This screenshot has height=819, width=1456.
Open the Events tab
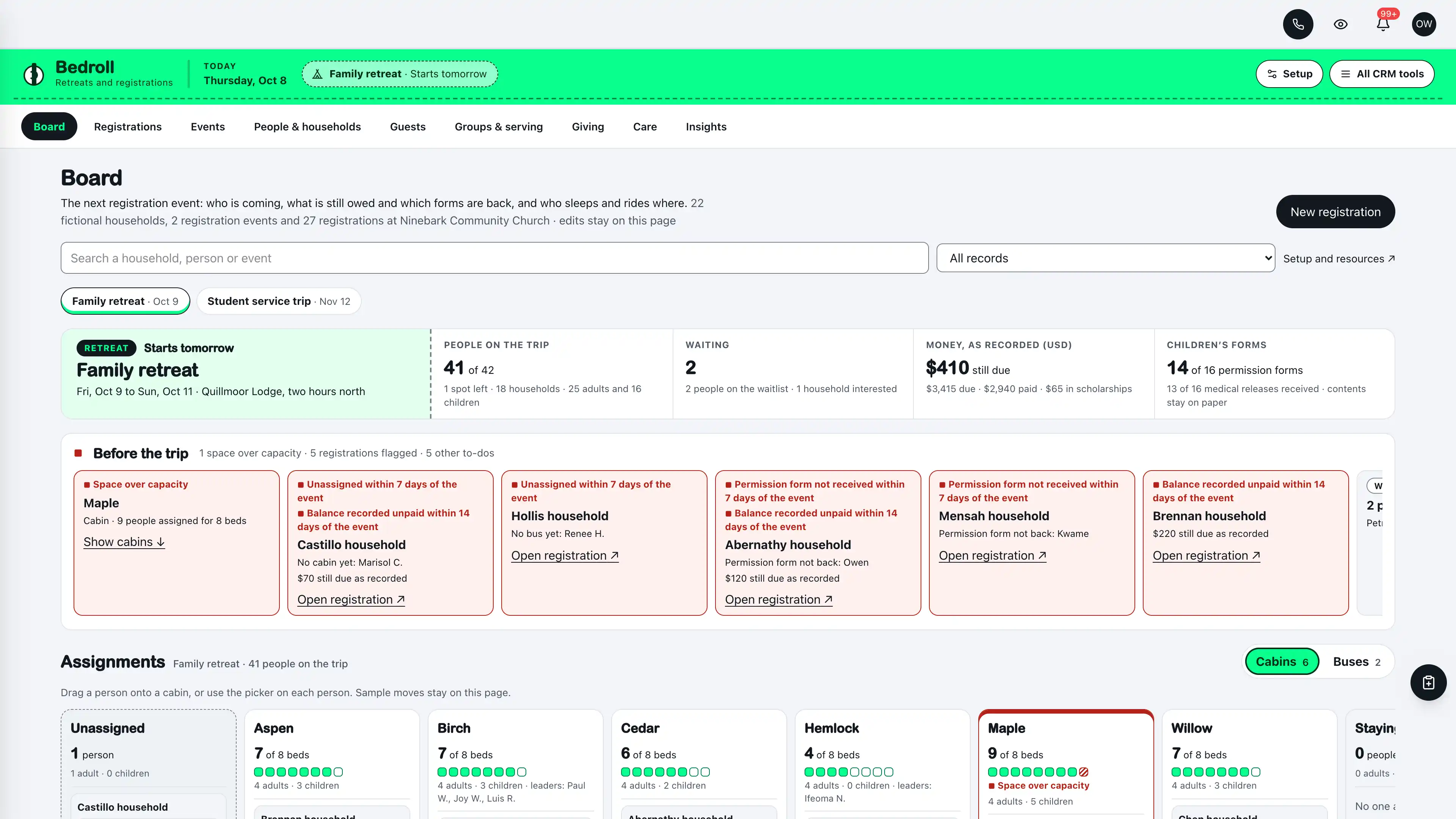click(208, 127)
